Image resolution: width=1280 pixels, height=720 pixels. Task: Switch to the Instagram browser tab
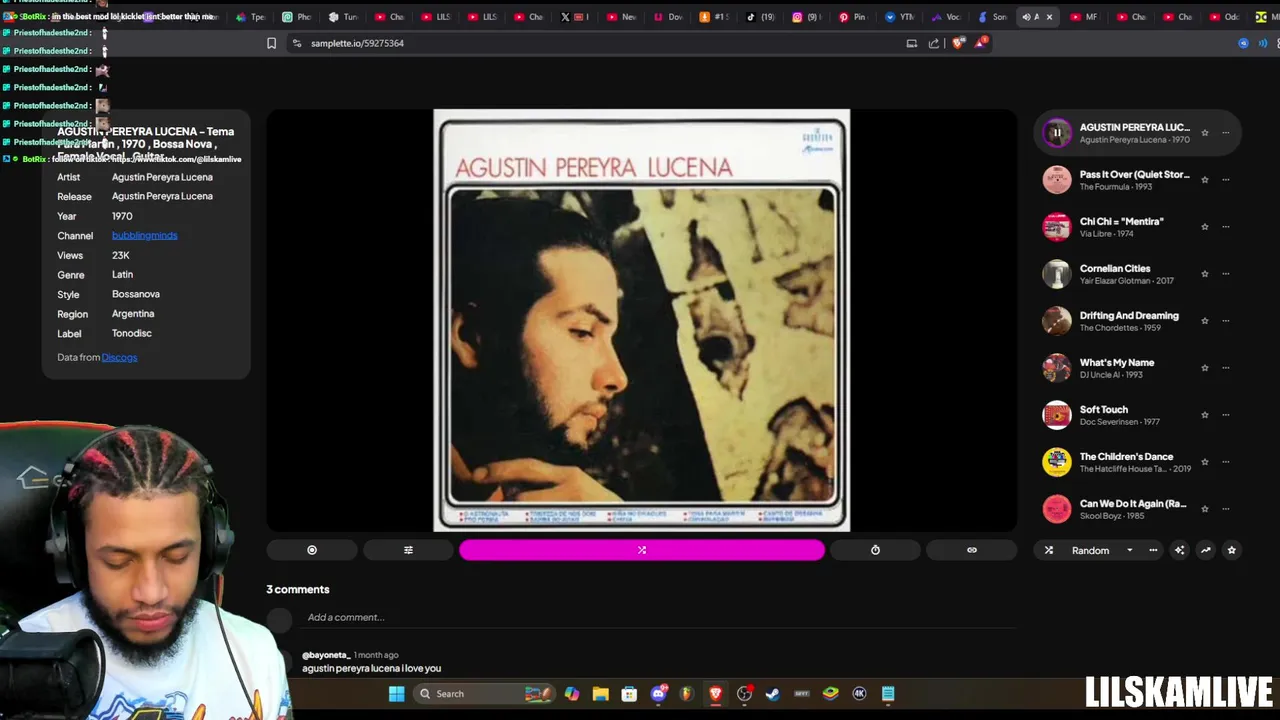click(x=805, y=17)
